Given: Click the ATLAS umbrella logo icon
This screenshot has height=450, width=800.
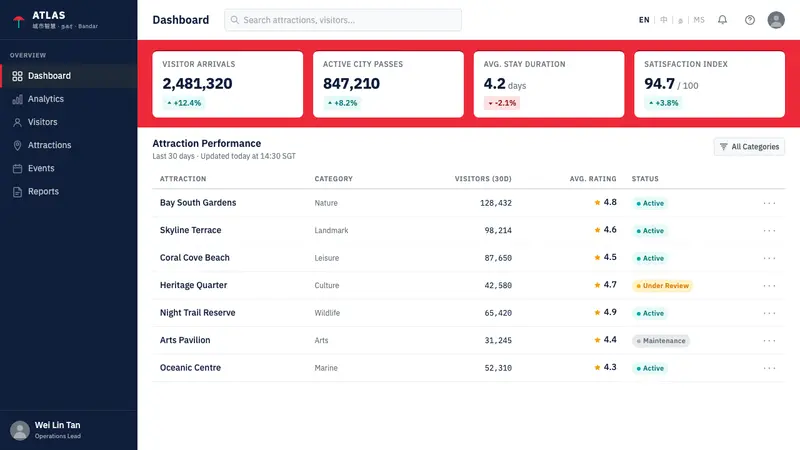Looking at the screenshot, I should (x=18, y=21).
